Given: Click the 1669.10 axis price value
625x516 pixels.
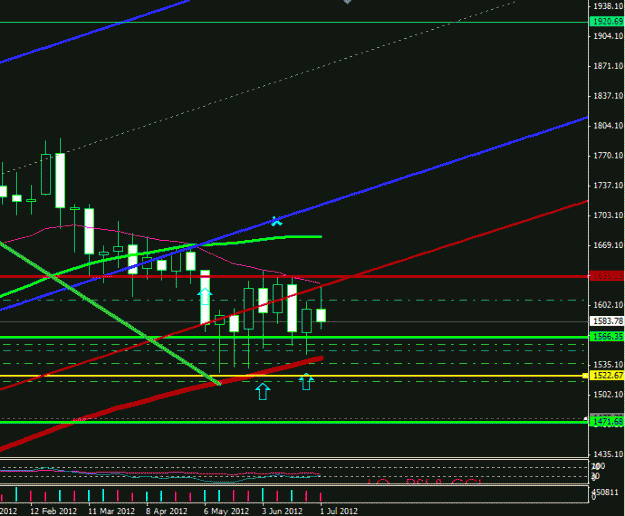Looking at the screenshot, I should (608, 245).
